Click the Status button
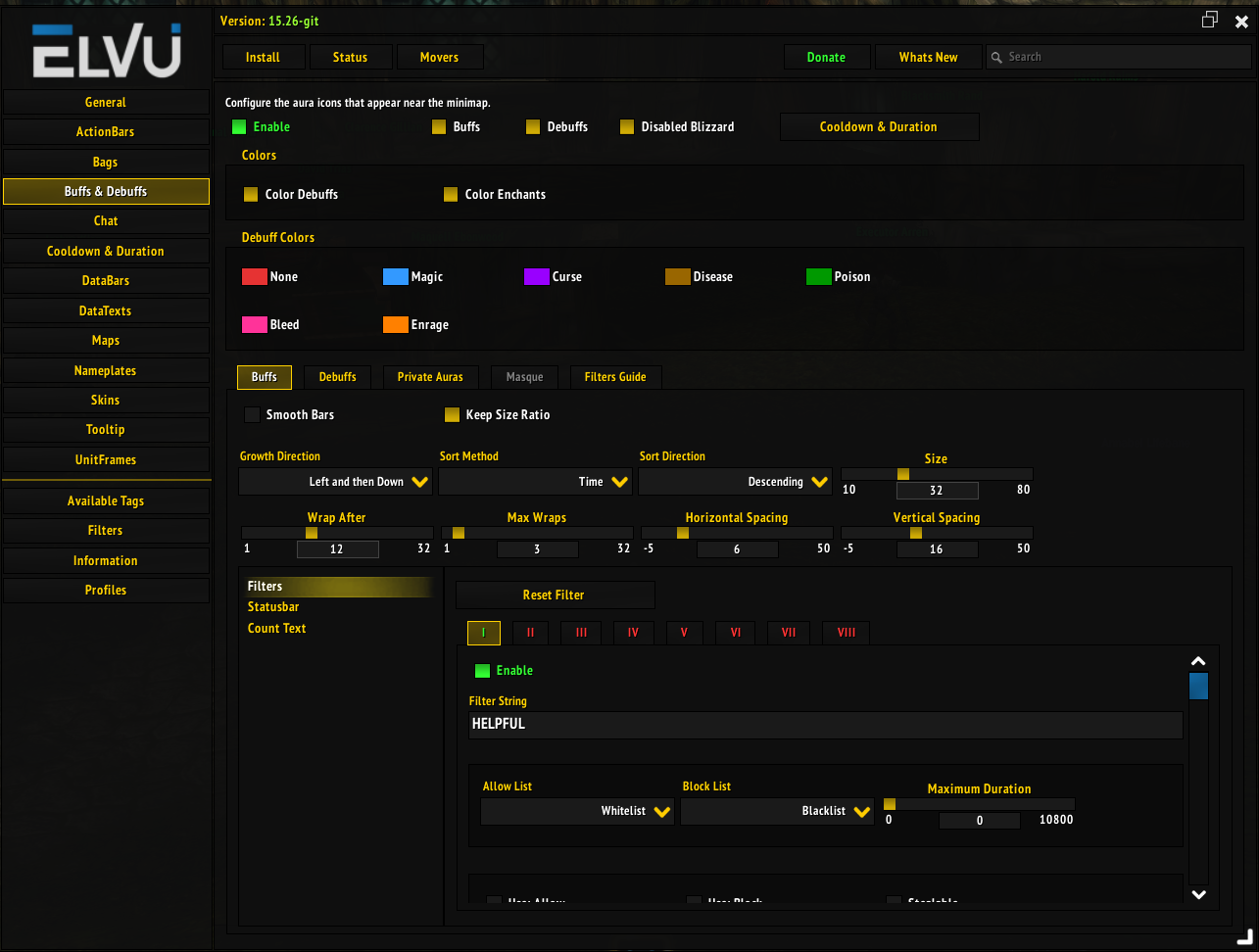The width and height of the screenshot is (1259, 952). pyautogui.click(x=350, y=57)
